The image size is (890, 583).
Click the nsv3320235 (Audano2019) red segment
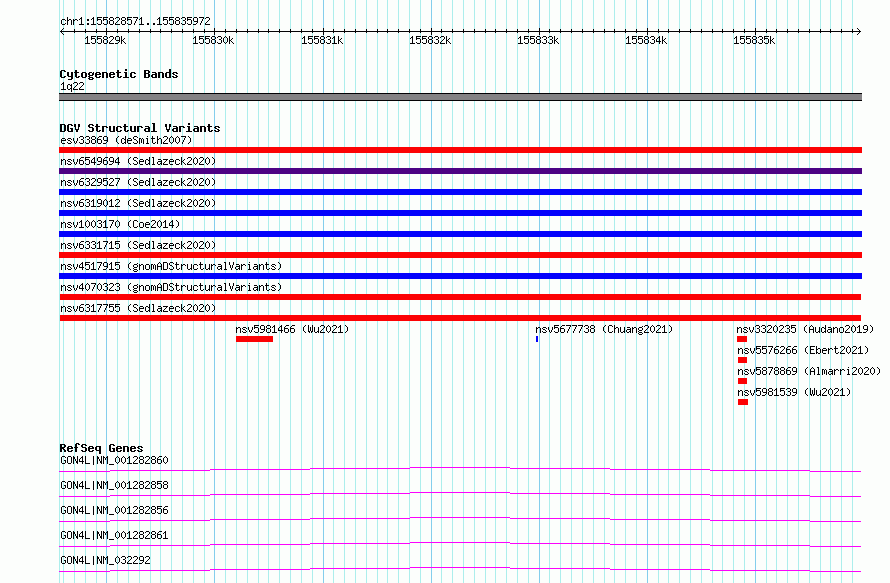coord(742,339)
